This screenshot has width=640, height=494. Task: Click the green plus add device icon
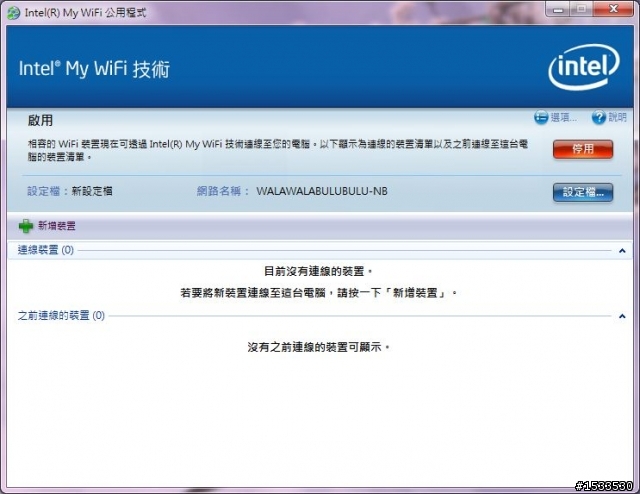(26, 226)
